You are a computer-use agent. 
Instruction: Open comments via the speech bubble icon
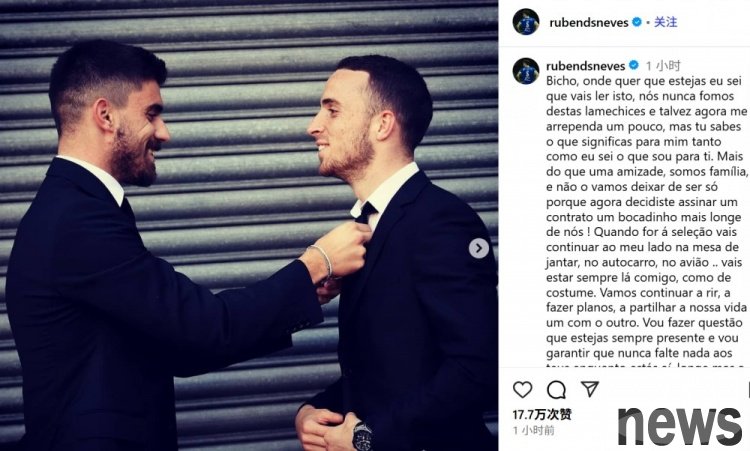click(556, 390)
